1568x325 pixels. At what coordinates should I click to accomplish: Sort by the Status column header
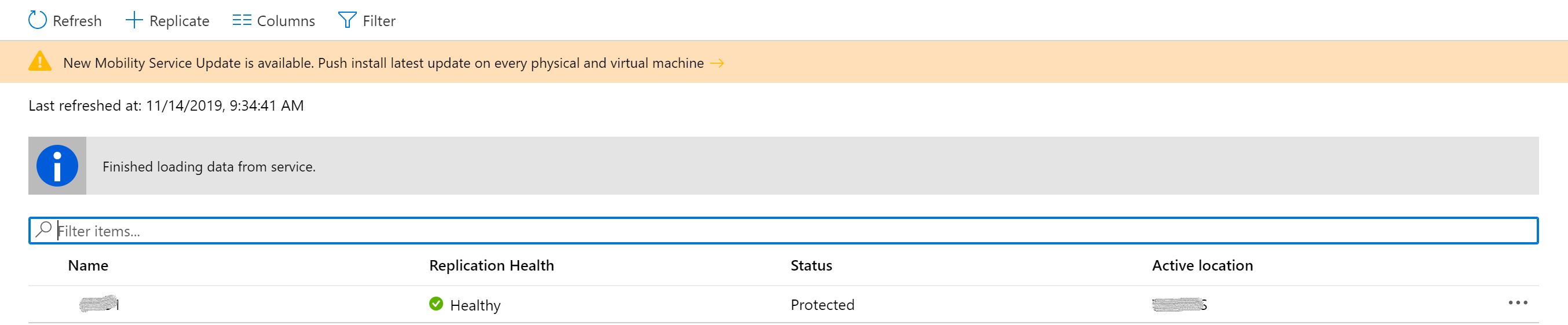pos(811,265)
